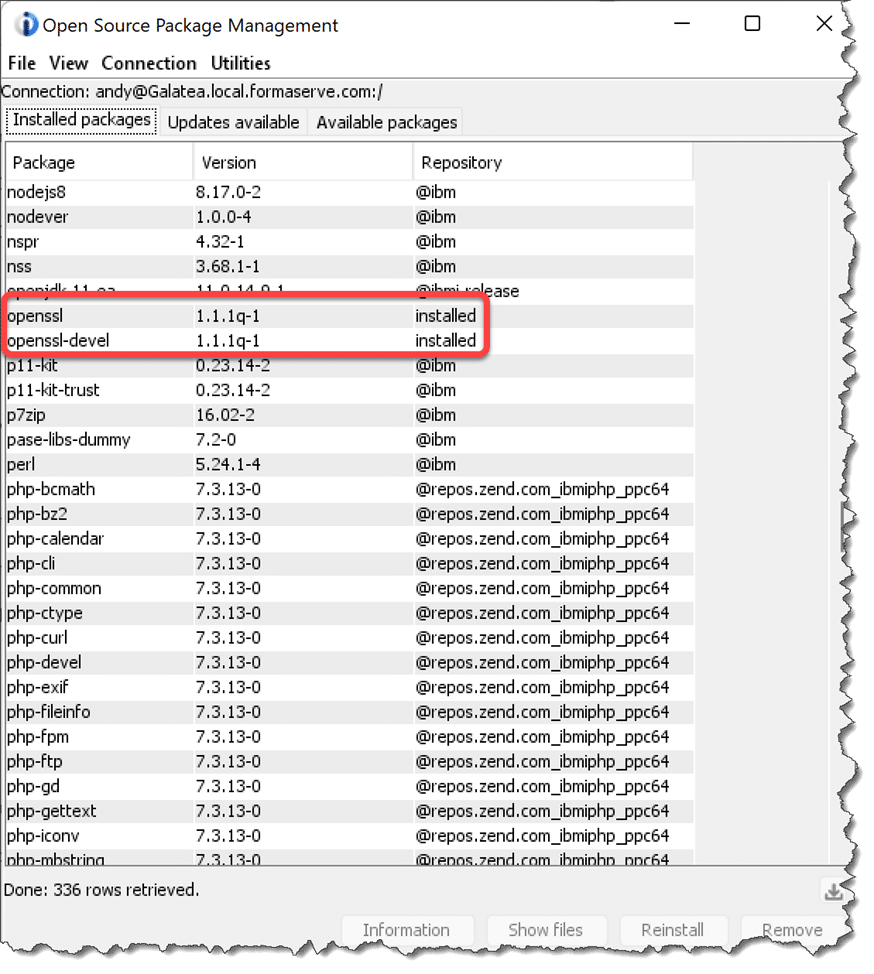Maximize the Open Source Package Management window
This screenshot has height=974, width=874.
click(752, 24)
